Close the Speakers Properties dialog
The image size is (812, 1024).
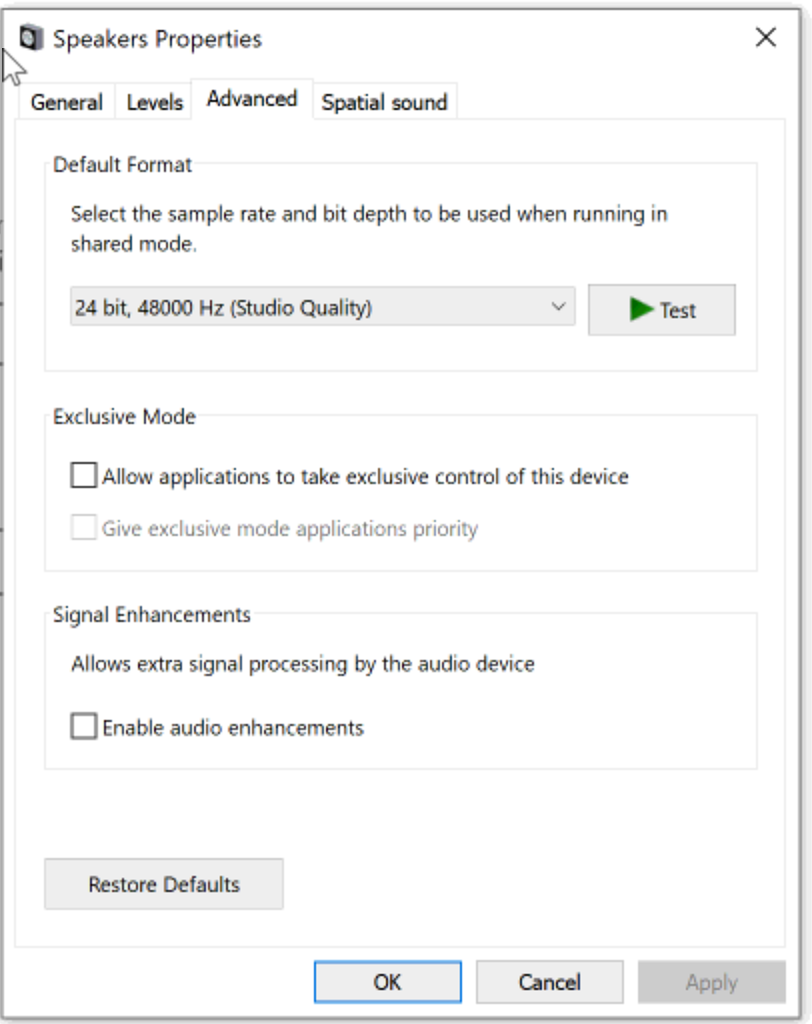click(765, 38)
